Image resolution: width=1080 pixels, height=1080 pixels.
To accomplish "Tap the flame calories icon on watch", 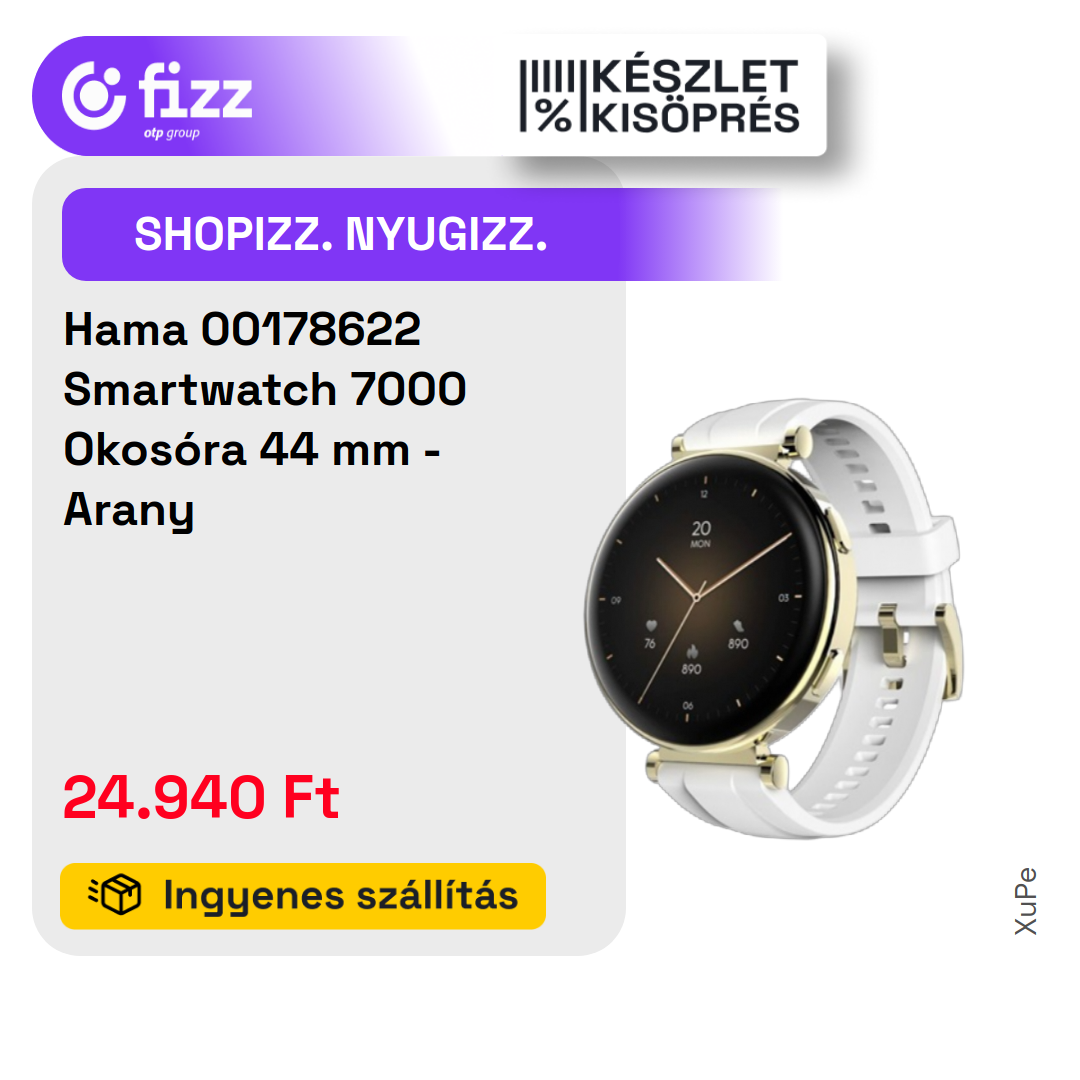I will click(692, 651).
